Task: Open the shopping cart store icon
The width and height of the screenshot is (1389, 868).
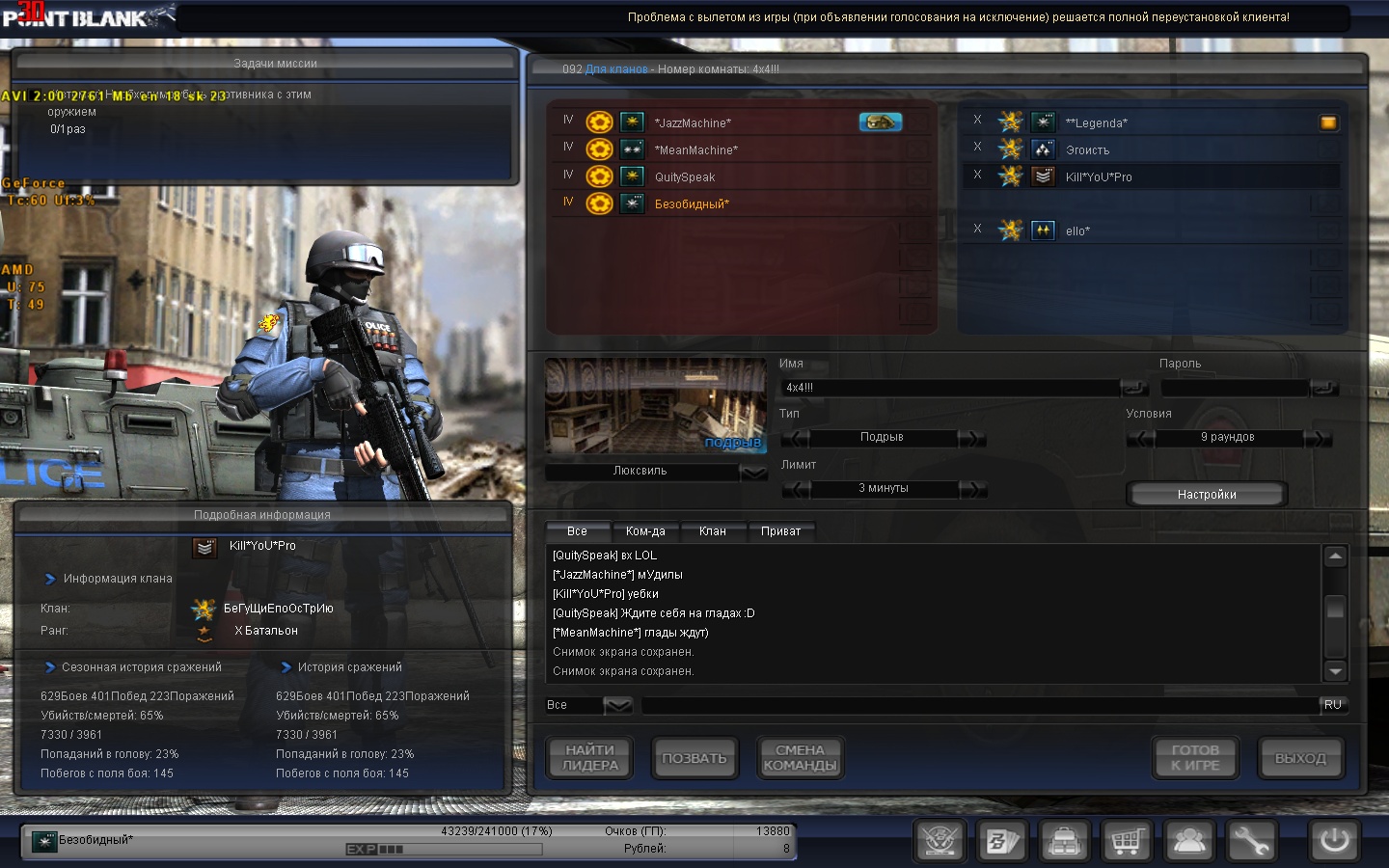Action: 1127,840
